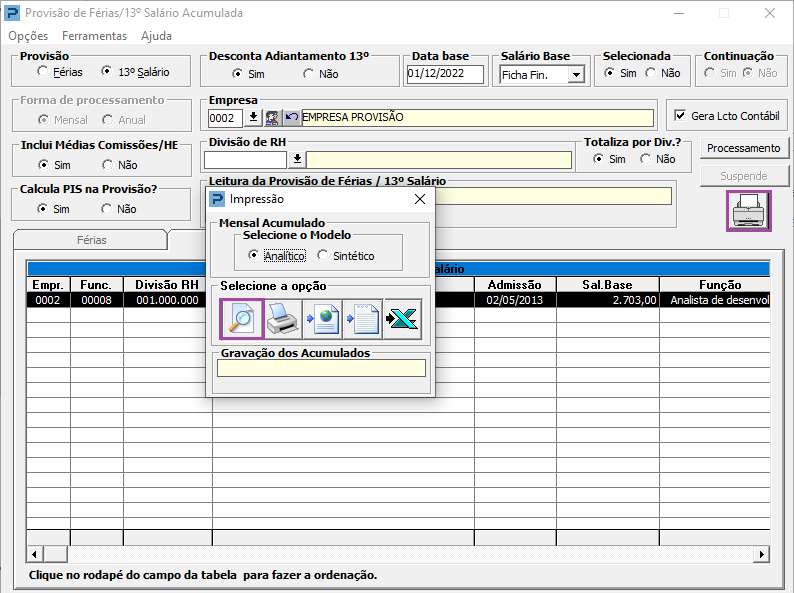Open the Opções menu
Image resolution: width=794 pixels, height=593 pixels.
click(28, 36)
